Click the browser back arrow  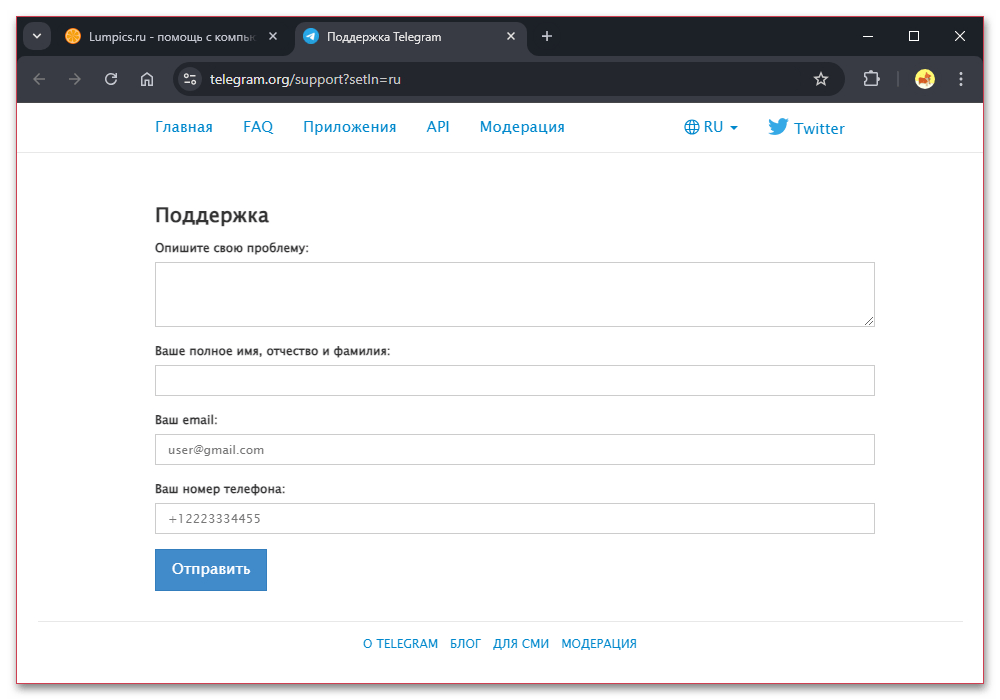pyautogui.click(x=40, y=79)
